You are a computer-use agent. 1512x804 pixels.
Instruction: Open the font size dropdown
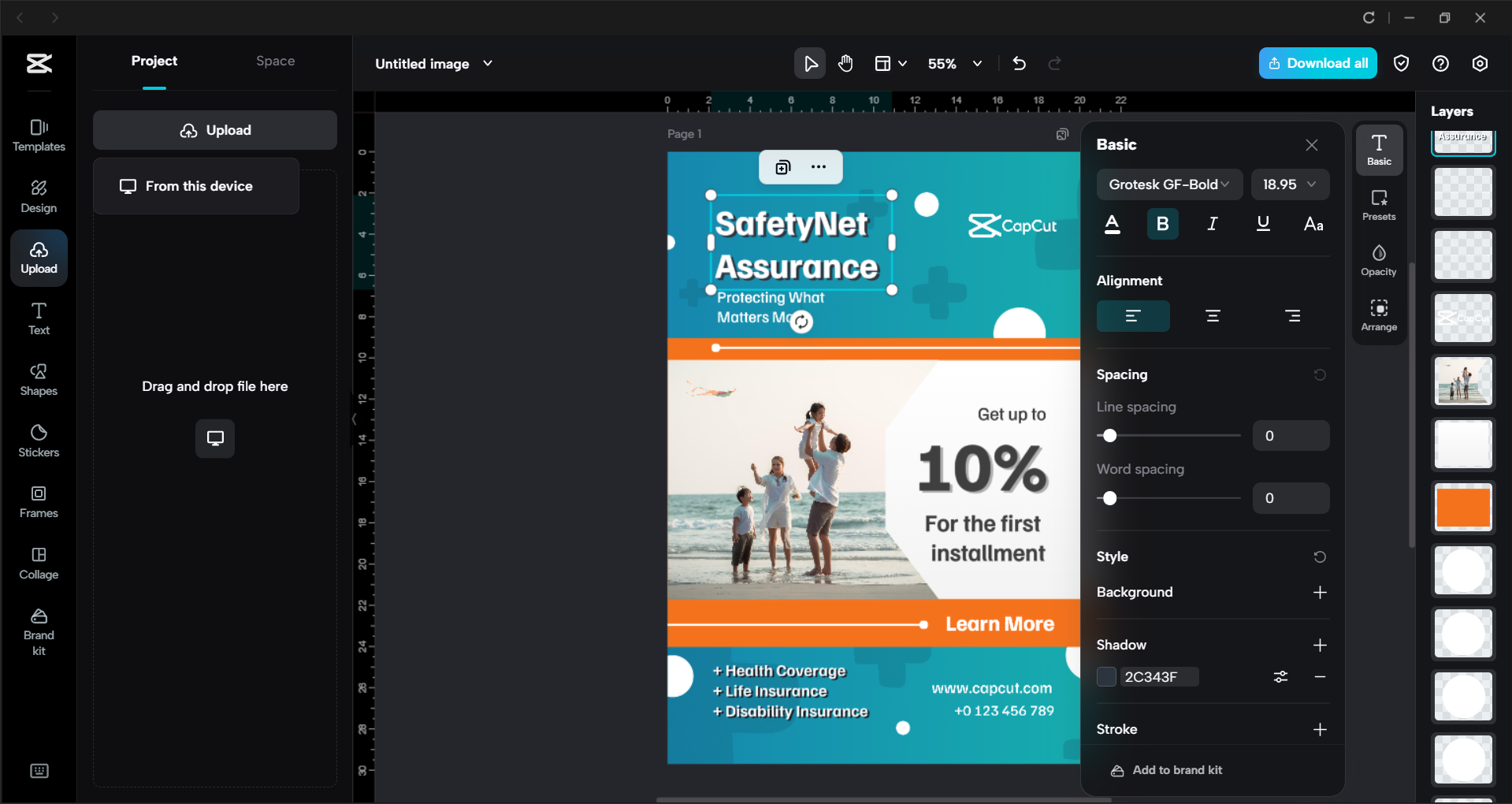pos(1289,184)
